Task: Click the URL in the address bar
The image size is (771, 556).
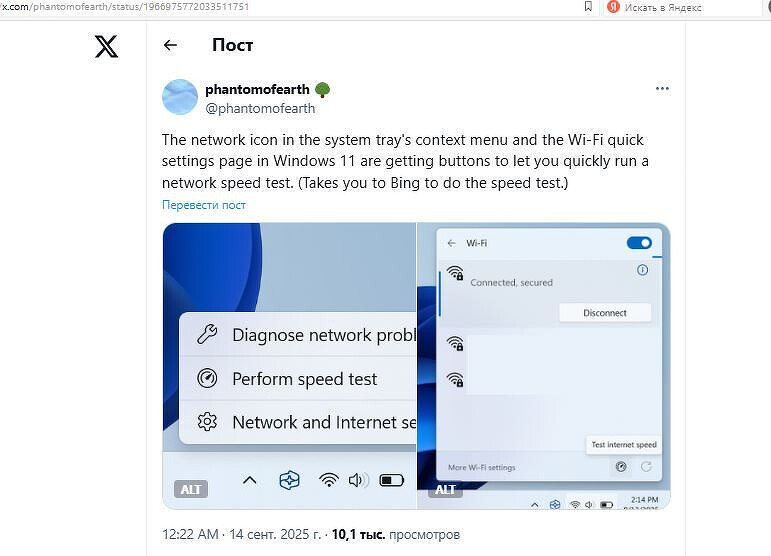Action: [x=125, y=7]
